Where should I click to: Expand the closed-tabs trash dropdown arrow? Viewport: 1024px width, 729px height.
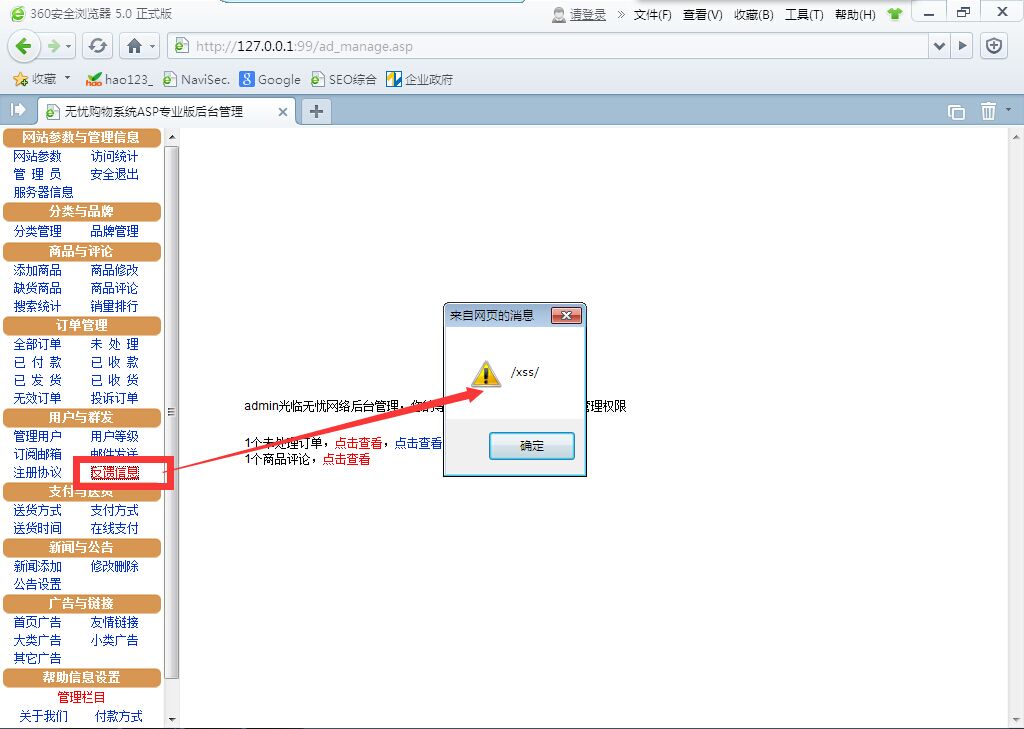click(1008, 109)
